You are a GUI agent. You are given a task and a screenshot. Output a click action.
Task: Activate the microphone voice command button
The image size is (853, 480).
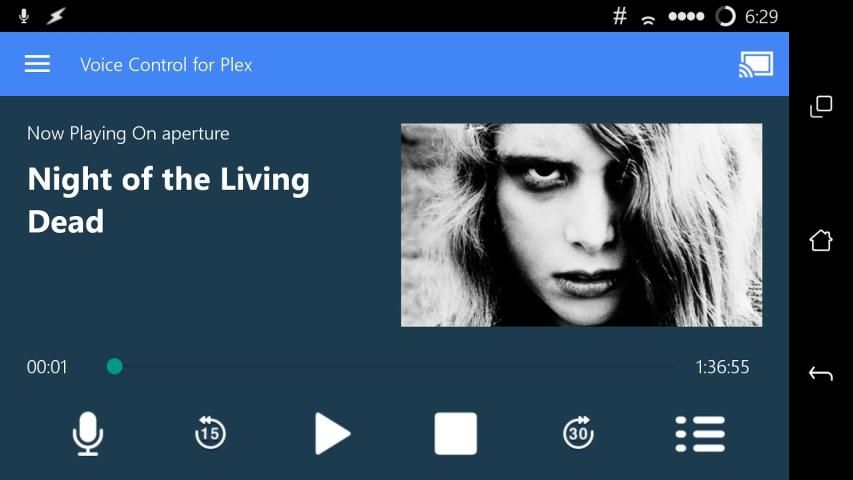coord(88,434)
